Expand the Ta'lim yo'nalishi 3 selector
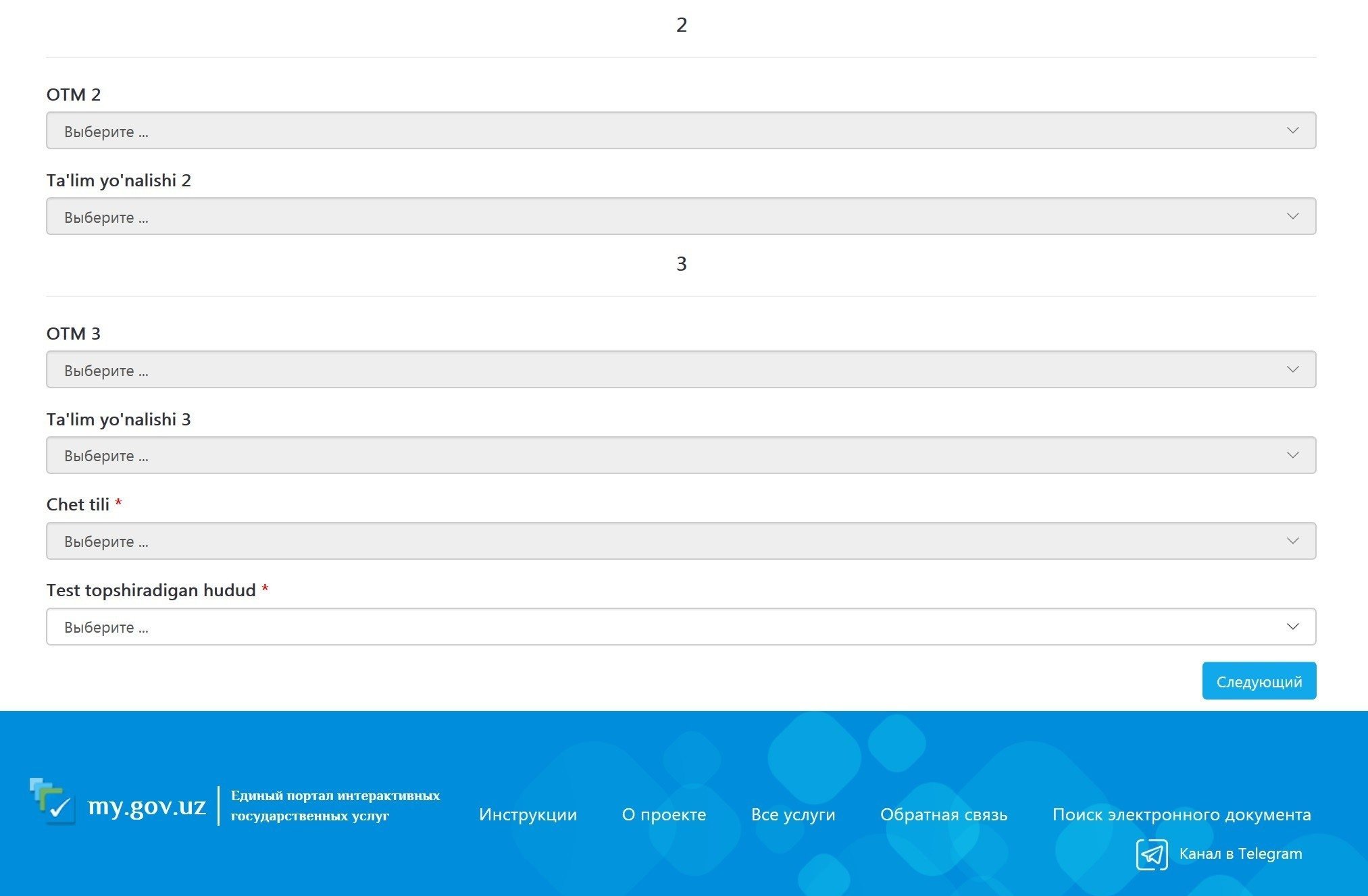Screen dimensions: 1368x896 click(680, 455)
